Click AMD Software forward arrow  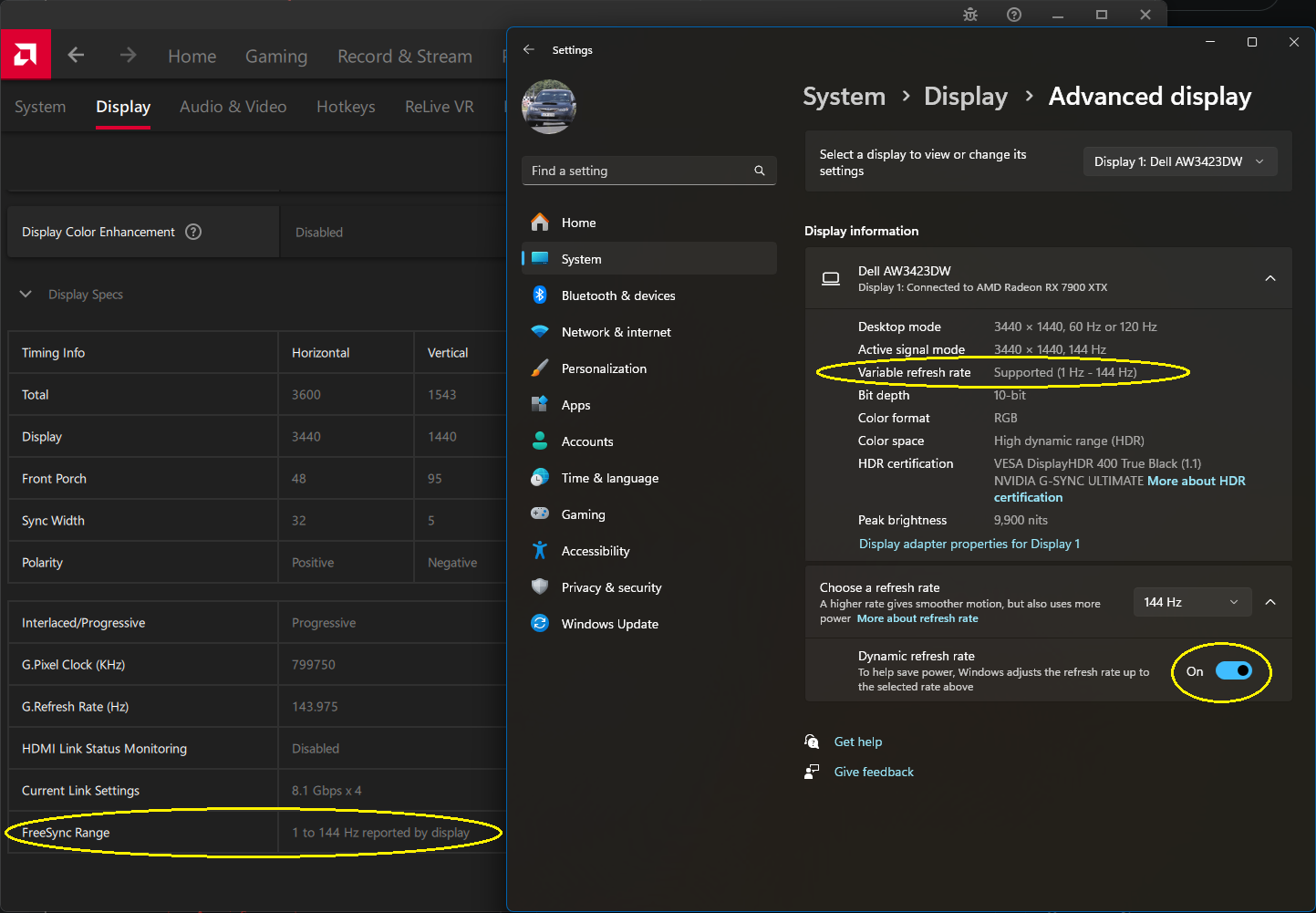coord(128,56)
